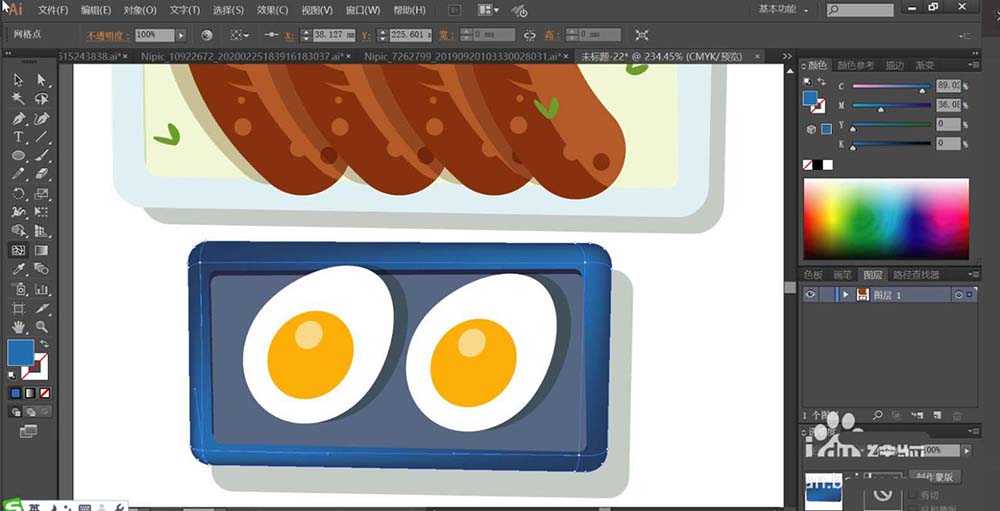Click the constrain width and height link icon

point(529,34)
